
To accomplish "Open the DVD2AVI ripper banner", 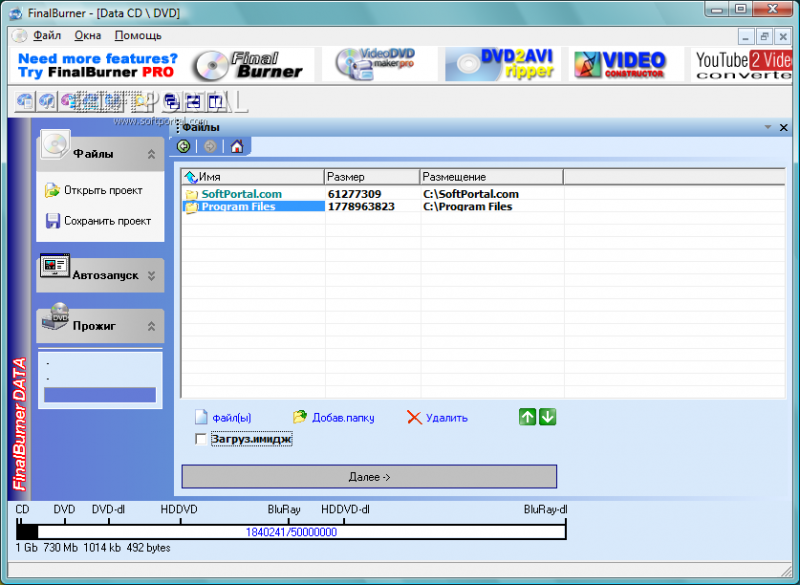I will click(x=503, y=64).
